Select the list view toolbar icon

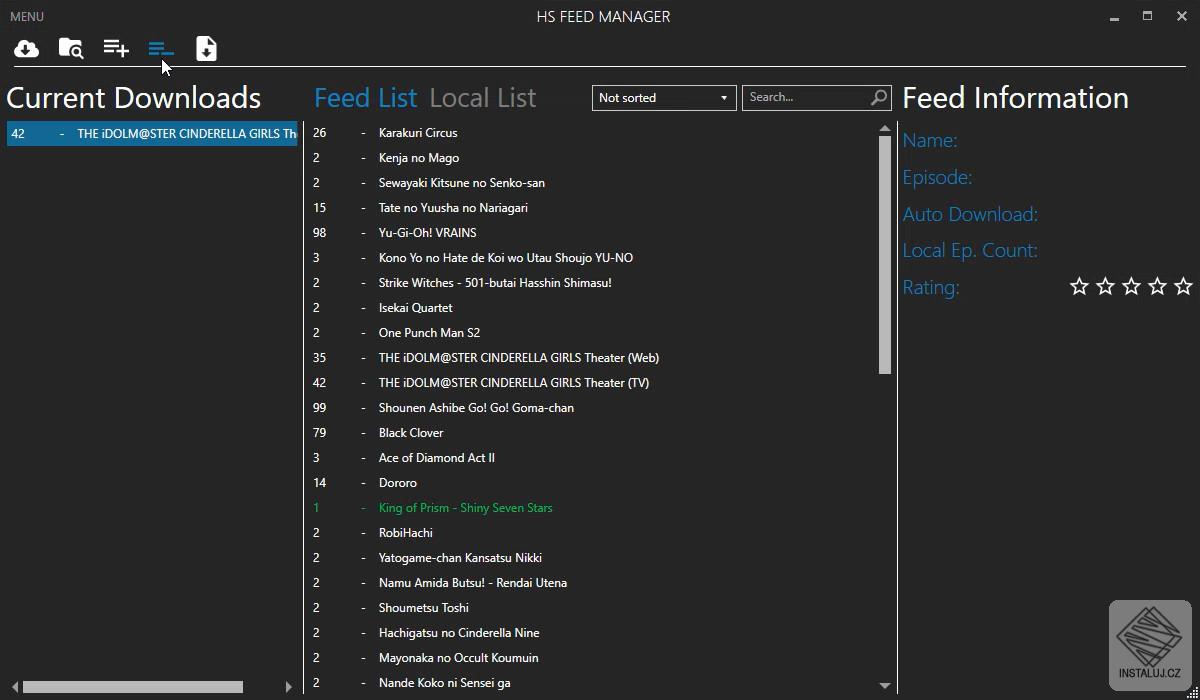click(x=161, y=49)
